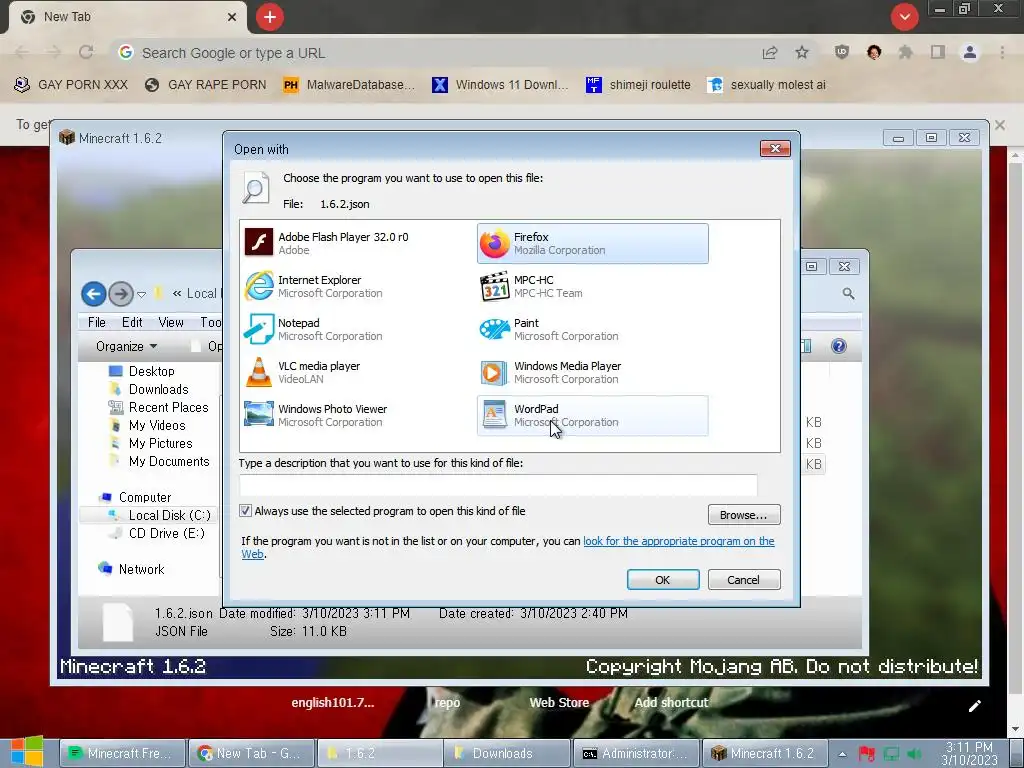Close the Open with dialog

775,149
